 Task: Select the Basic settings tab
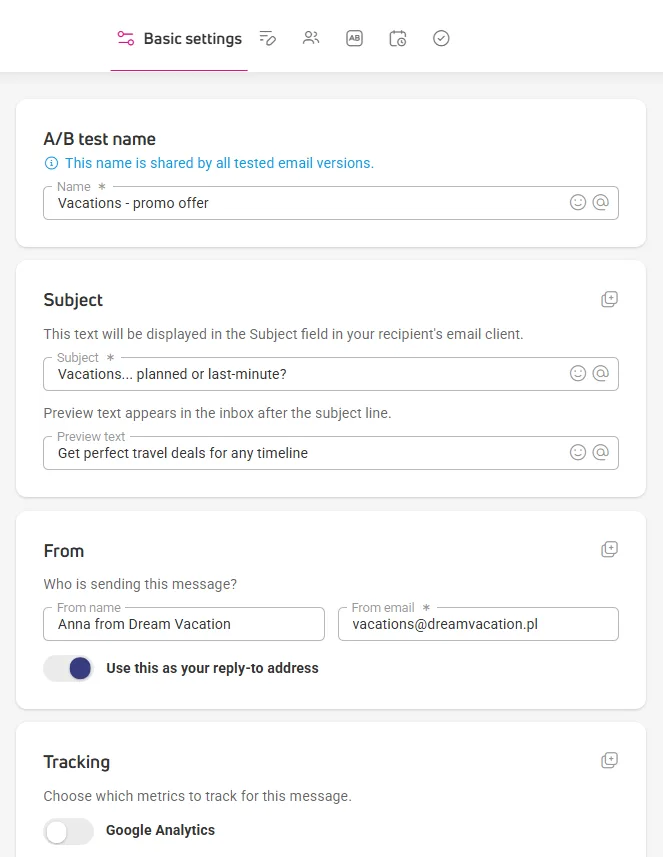coord(179,39)
